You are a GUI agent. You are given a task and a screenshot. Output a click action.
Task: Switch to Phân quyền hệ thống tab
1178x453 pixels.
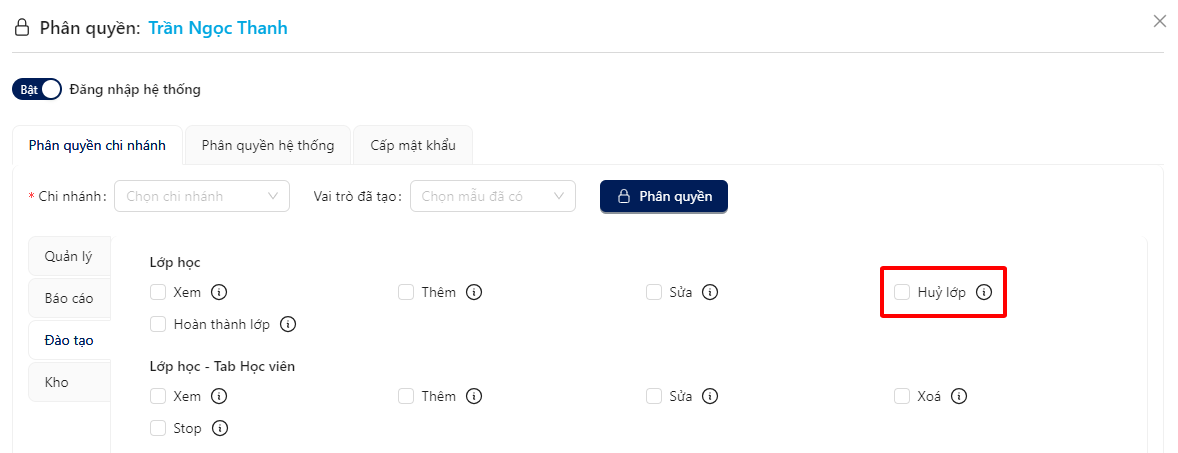tap(268, 145)
